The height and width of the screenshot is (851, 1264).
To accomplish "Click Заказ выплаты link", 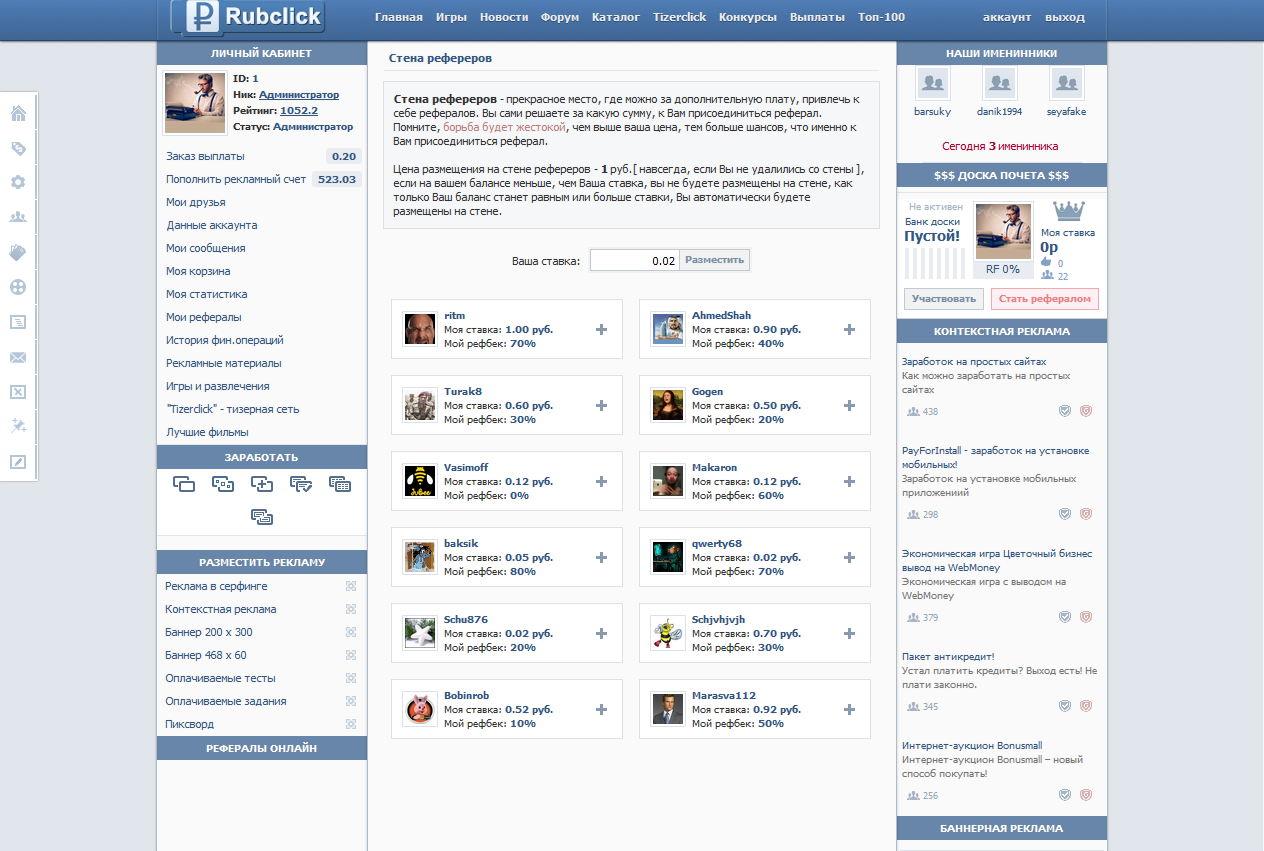I will (x=205, y=156).
